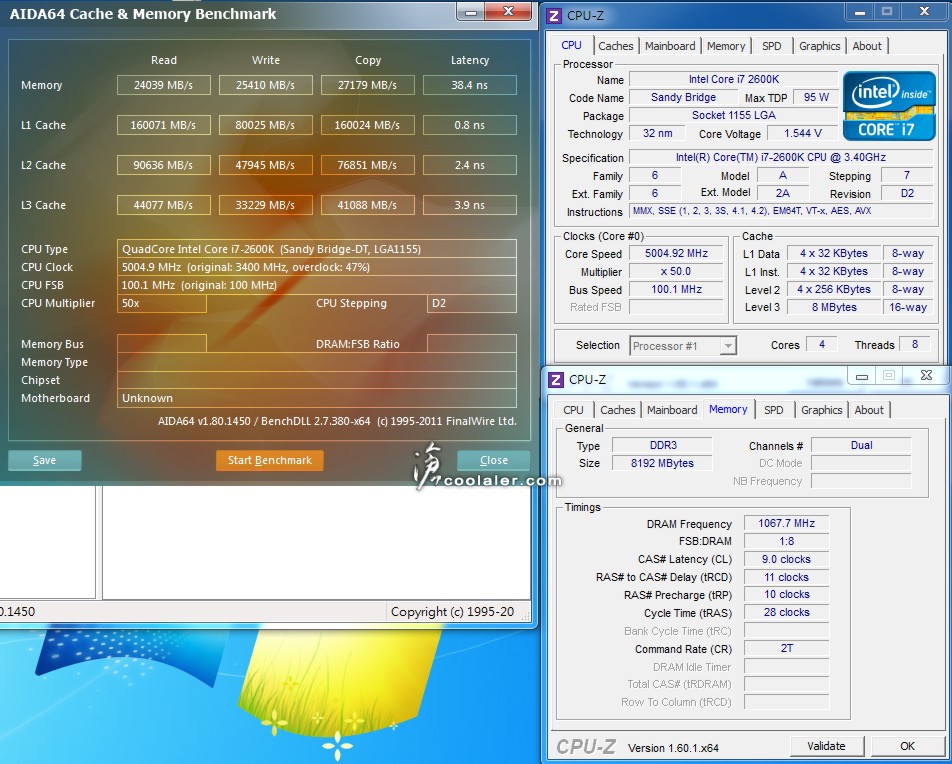Click the Level 3 cache 8 MBytes value
This screenshot has width=952, height=764.
point(834,307)
